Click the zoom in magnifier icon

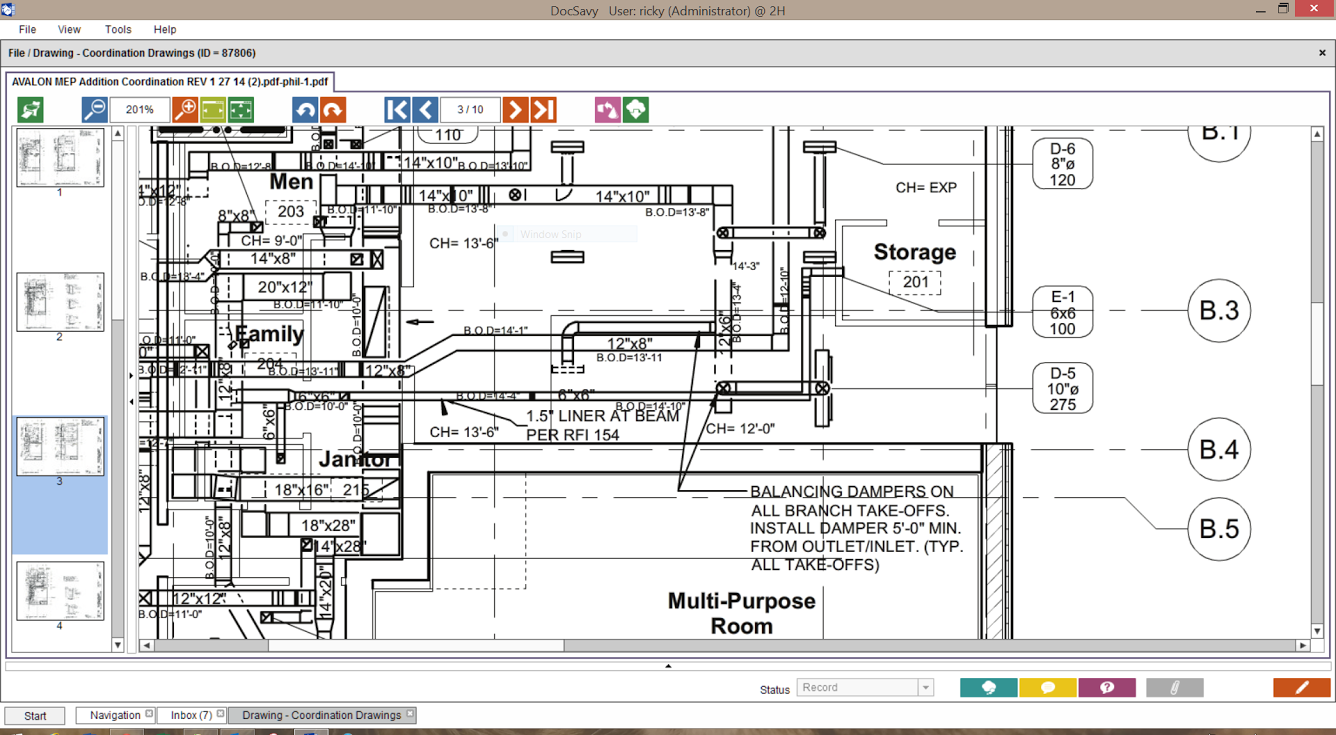click(x=185, y=110)
